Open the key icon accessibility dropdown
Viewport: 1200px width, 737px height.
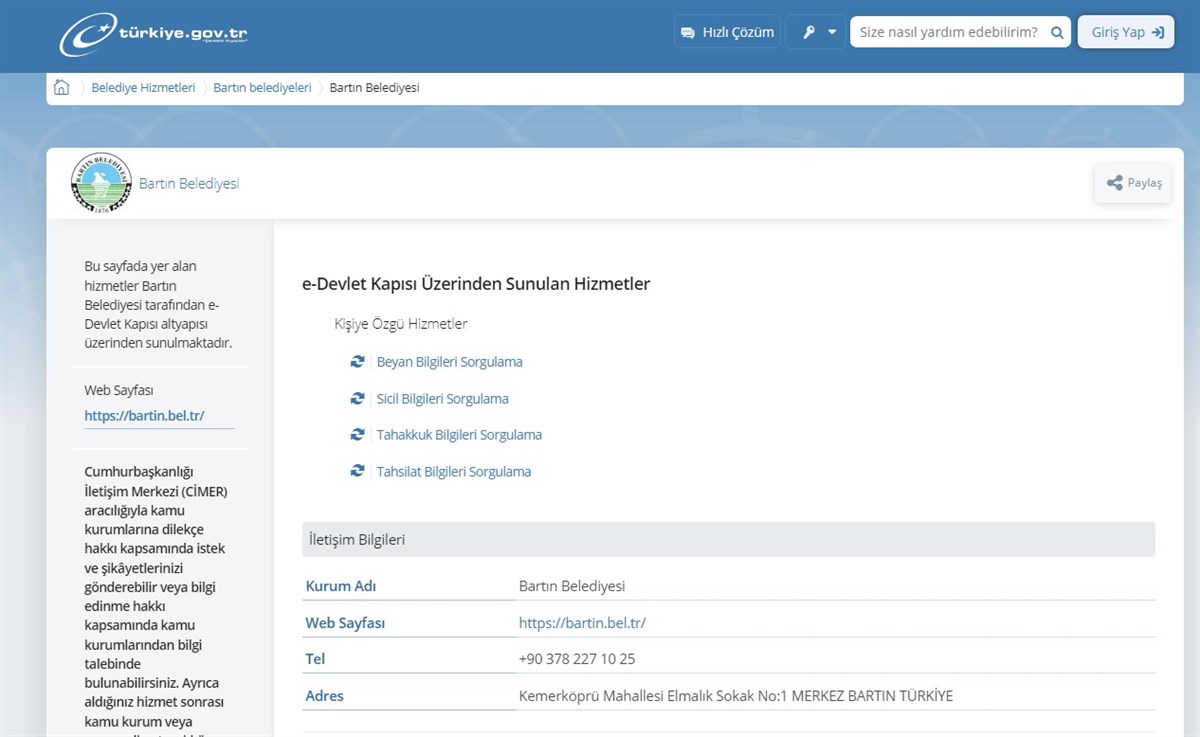pyautogui.click(x=816, y=32)
